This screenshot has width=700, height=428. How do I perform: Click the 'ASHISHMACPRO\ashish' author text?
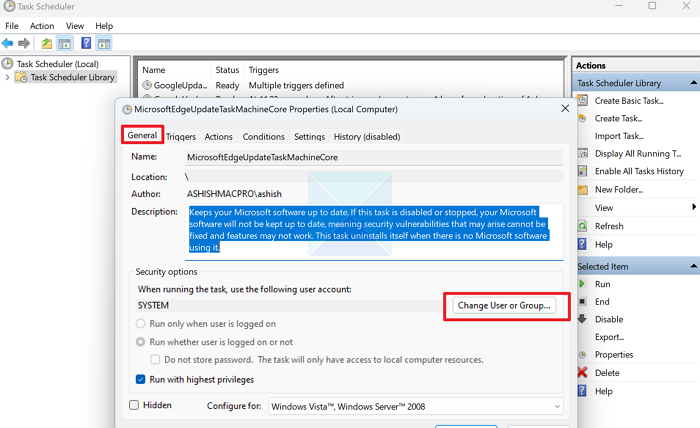tap(234, 194)
